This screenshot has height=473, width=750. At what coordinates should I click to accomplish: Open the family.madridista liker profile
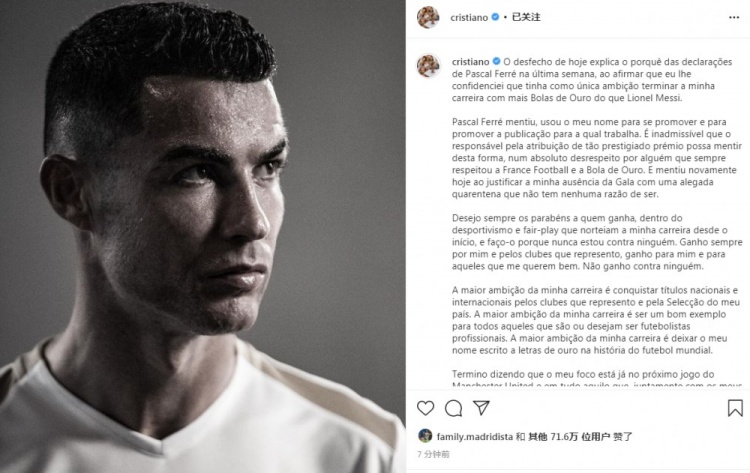tap(474, 437)
